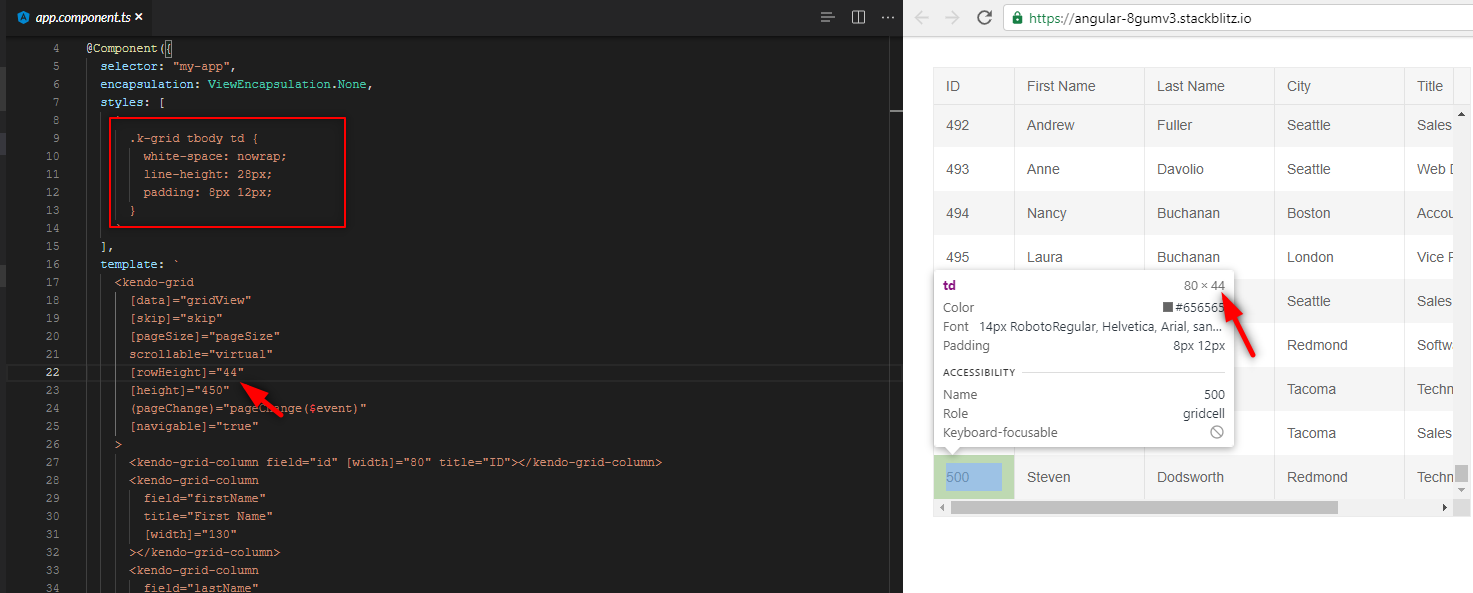Click the browser back arrow

920,17
